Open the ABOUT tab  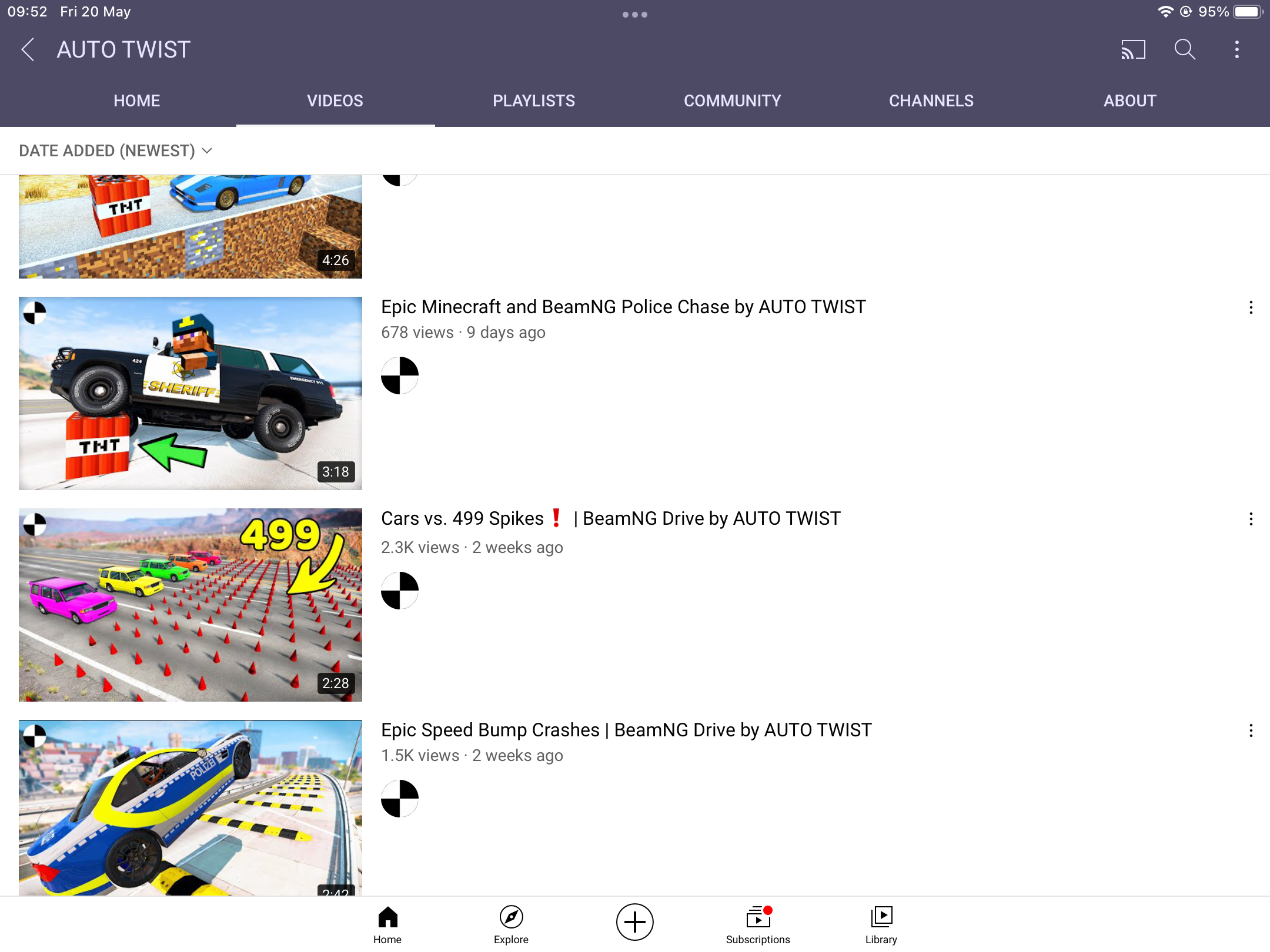[x=1130, y=100]
